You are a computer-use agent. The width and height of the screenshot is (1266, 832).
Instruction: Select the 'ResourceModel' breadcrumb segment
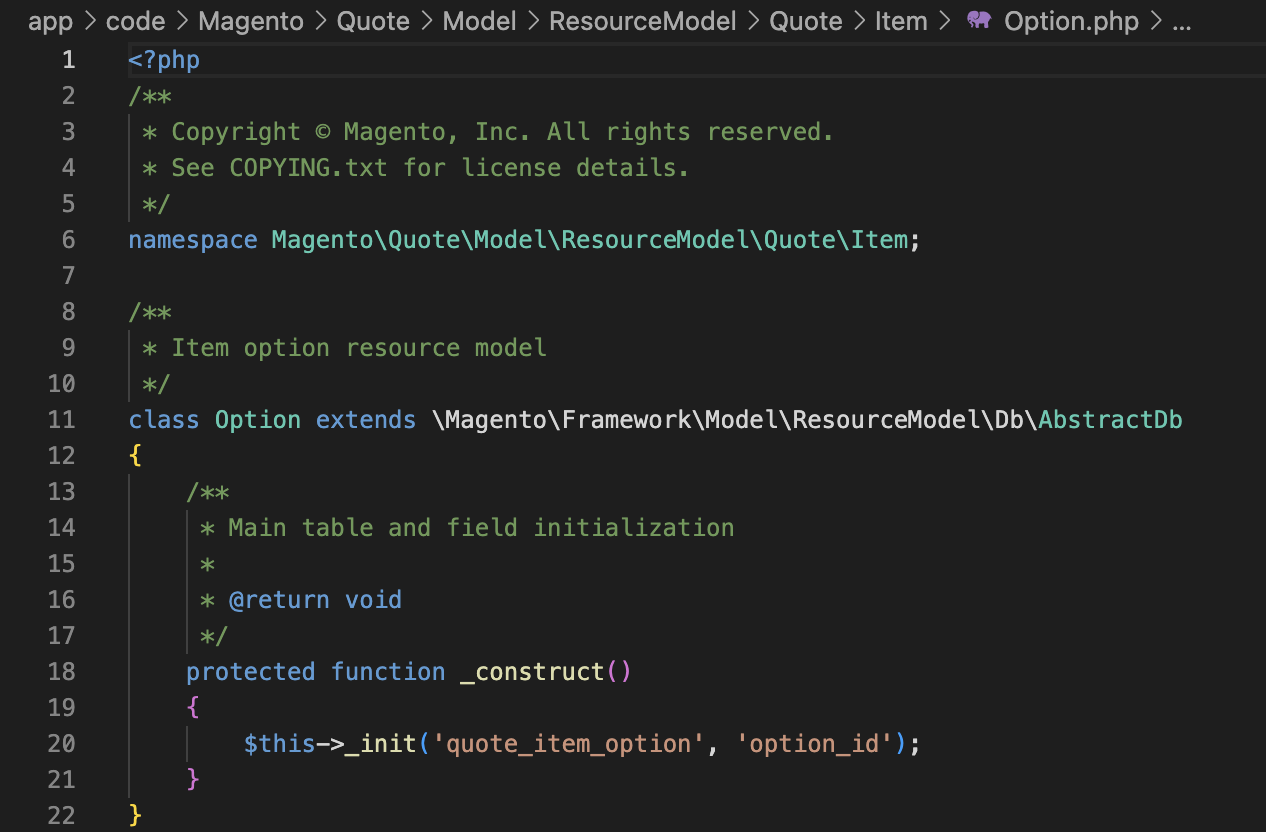[x=643, y=21]
